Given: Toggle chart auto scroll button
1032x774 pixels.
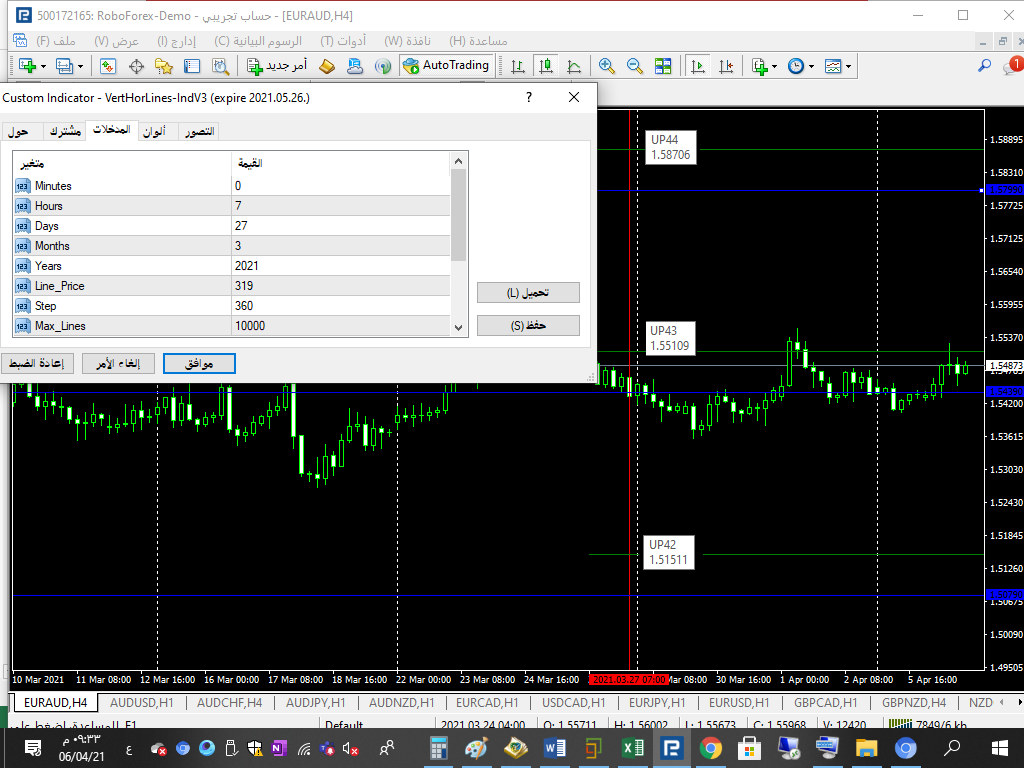Looking at the screenshot, I should 698,66.
